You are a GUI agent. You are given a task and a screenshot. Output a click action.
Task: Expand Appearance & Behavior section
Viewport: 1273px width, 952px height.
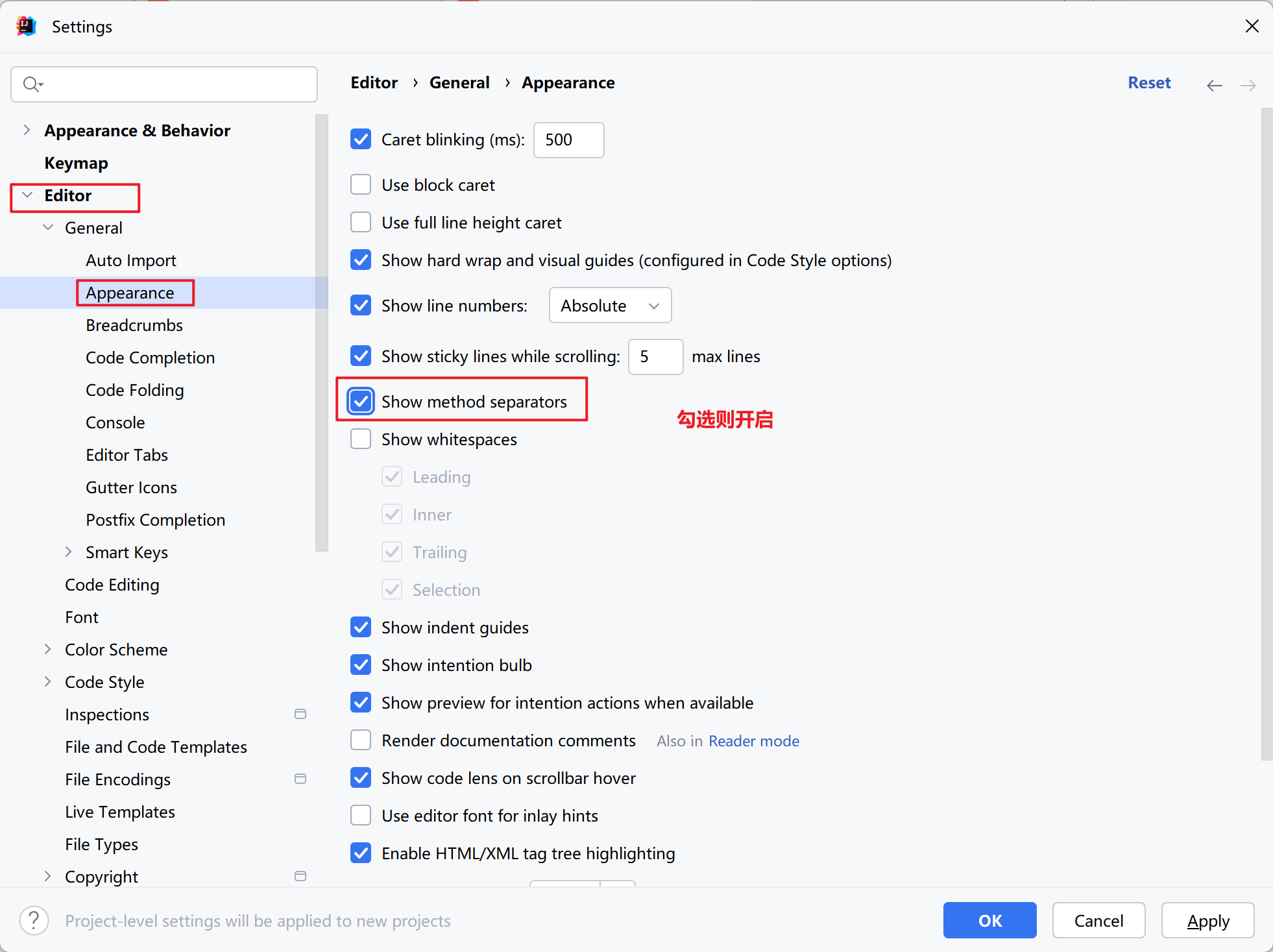[27, 130]
